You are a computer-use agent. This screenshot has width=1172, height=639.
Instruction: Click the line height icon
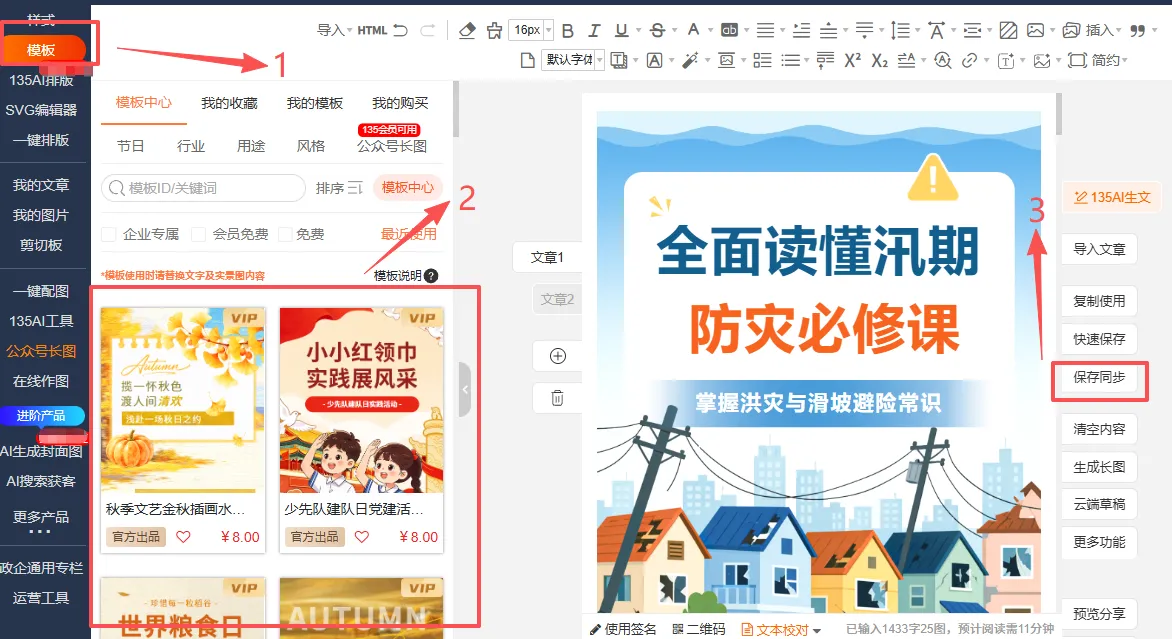(x=901, y=31)
